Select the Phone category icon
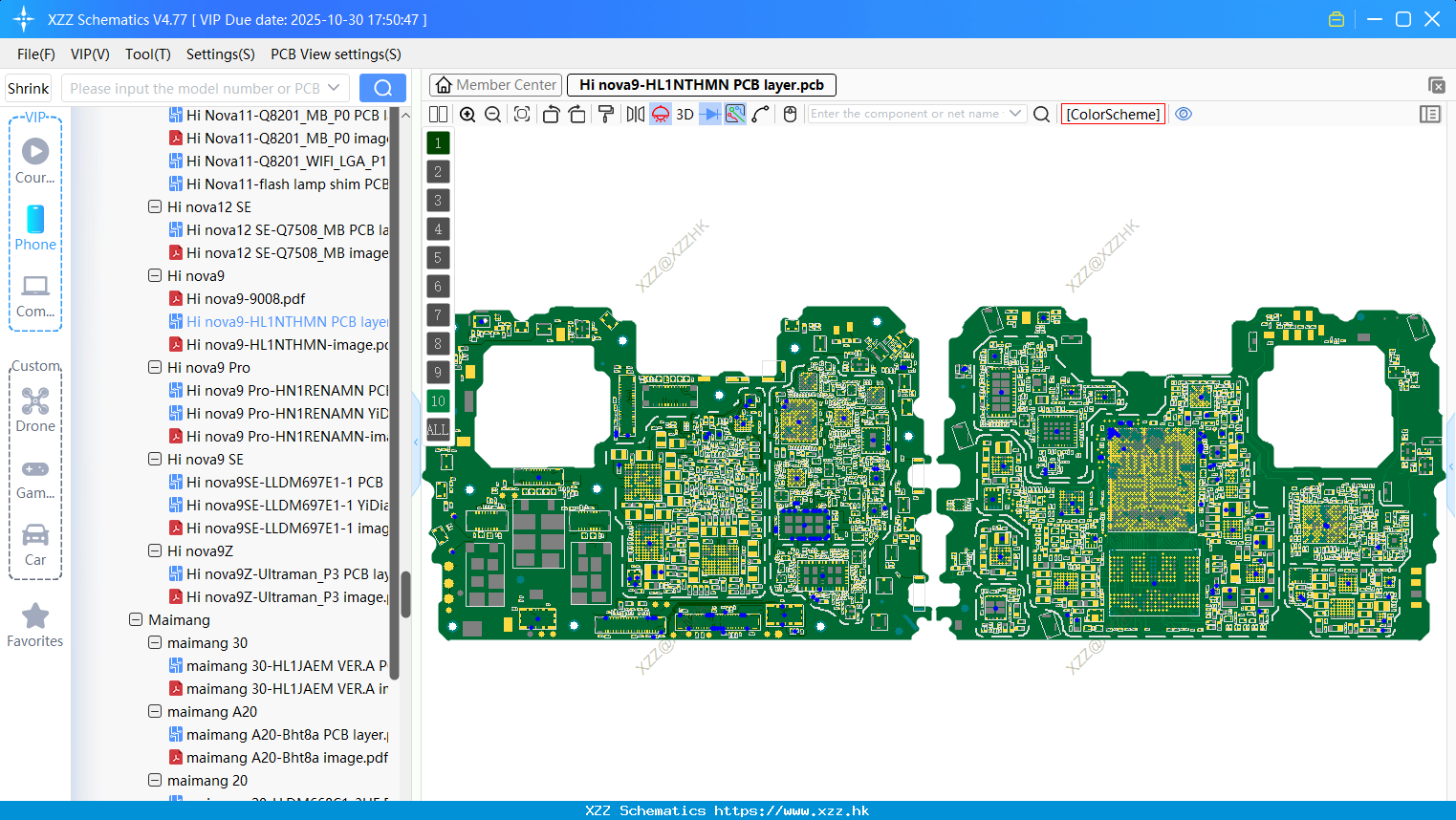Screen dimensions: 1456x820 (x=35, y=227)
